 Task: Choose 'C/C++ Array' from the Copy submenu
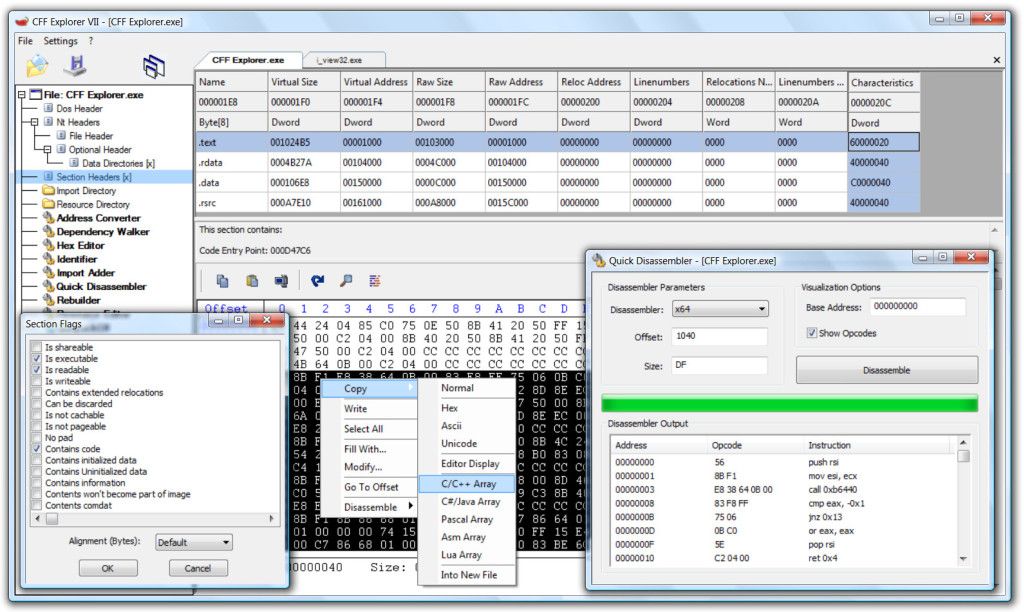tap(470, 482)
